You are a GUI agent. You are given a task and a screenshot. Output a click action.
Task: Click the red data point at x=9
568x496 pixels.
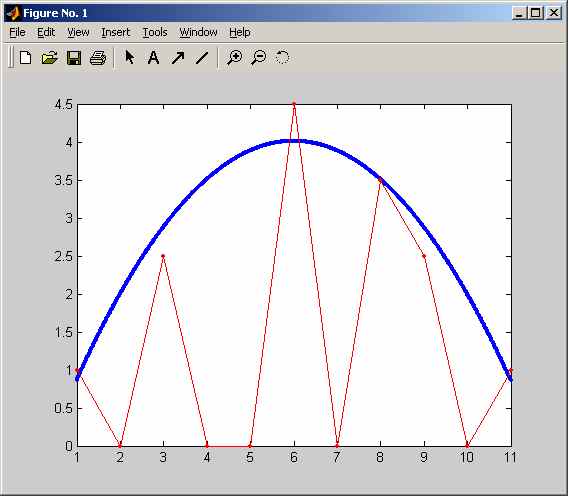[x=424, y=256]
